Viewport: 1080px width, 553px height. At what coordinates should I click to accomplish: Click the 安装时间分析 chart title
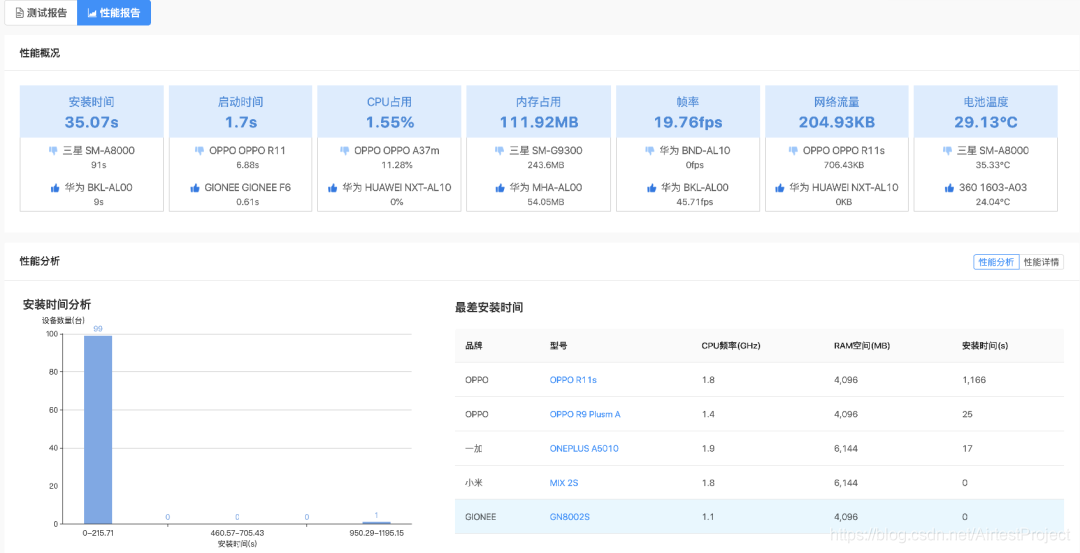pos(56,304)
